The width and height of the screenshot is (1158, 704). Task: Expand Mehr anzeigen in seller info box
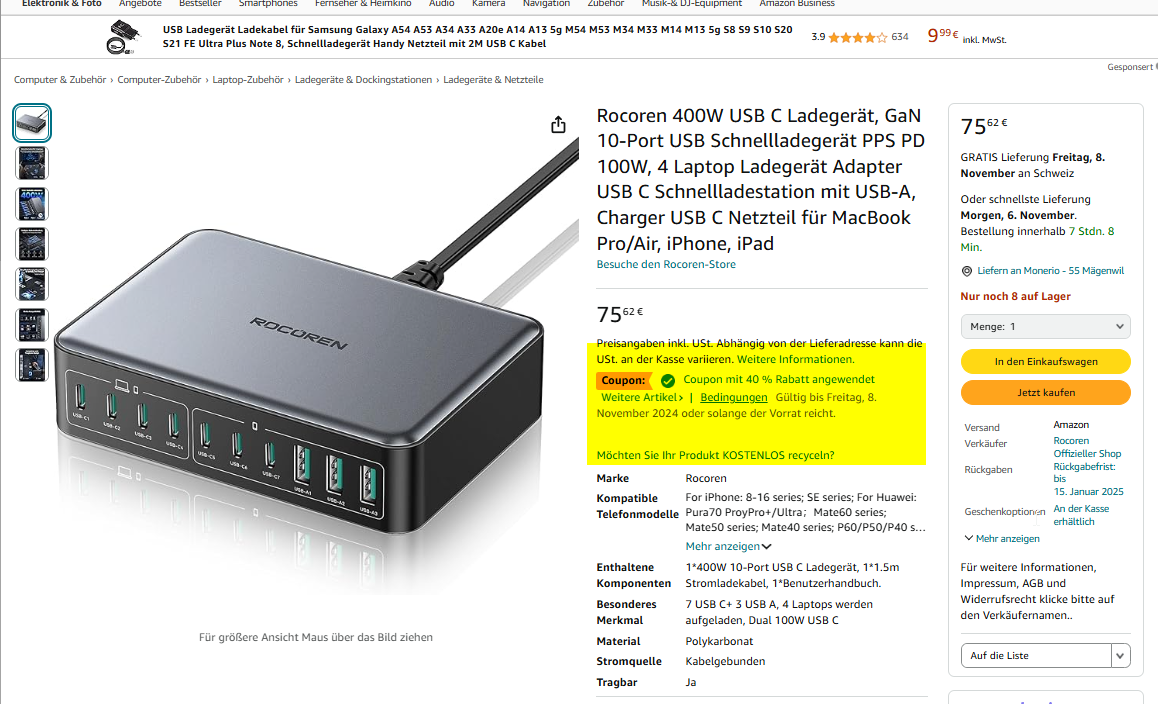[1002, 539]
